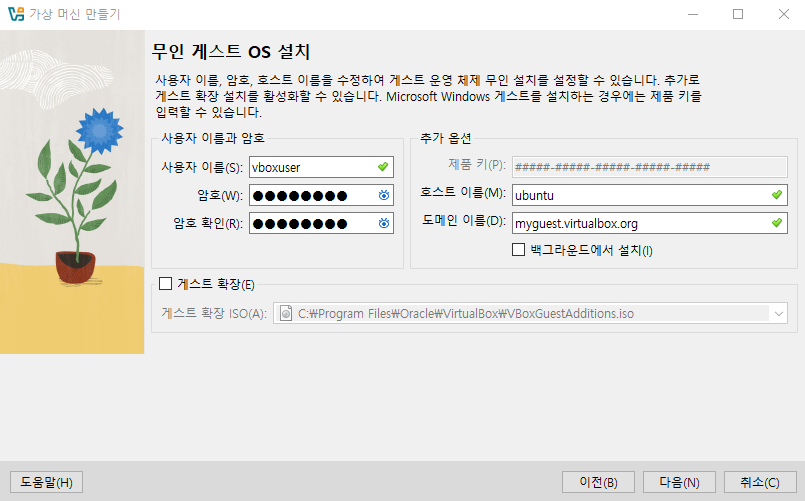Focus the 암호(W) password field
Screen dimensions: 805x501
tap(321, 196)
